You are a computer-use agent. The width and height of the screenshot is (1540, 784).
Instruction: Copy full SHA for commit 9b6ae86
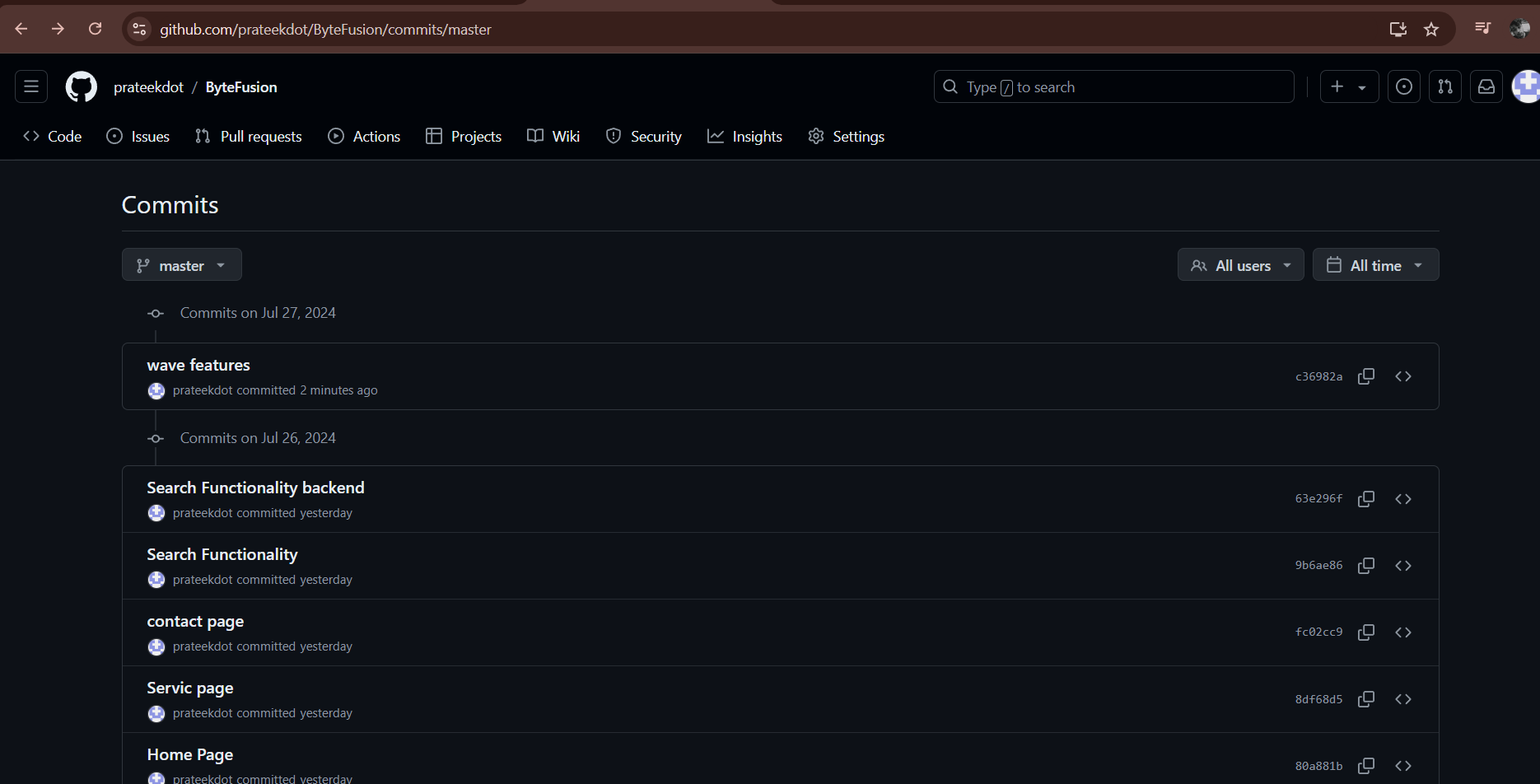pyautogui.click(x=1366, y=566)
